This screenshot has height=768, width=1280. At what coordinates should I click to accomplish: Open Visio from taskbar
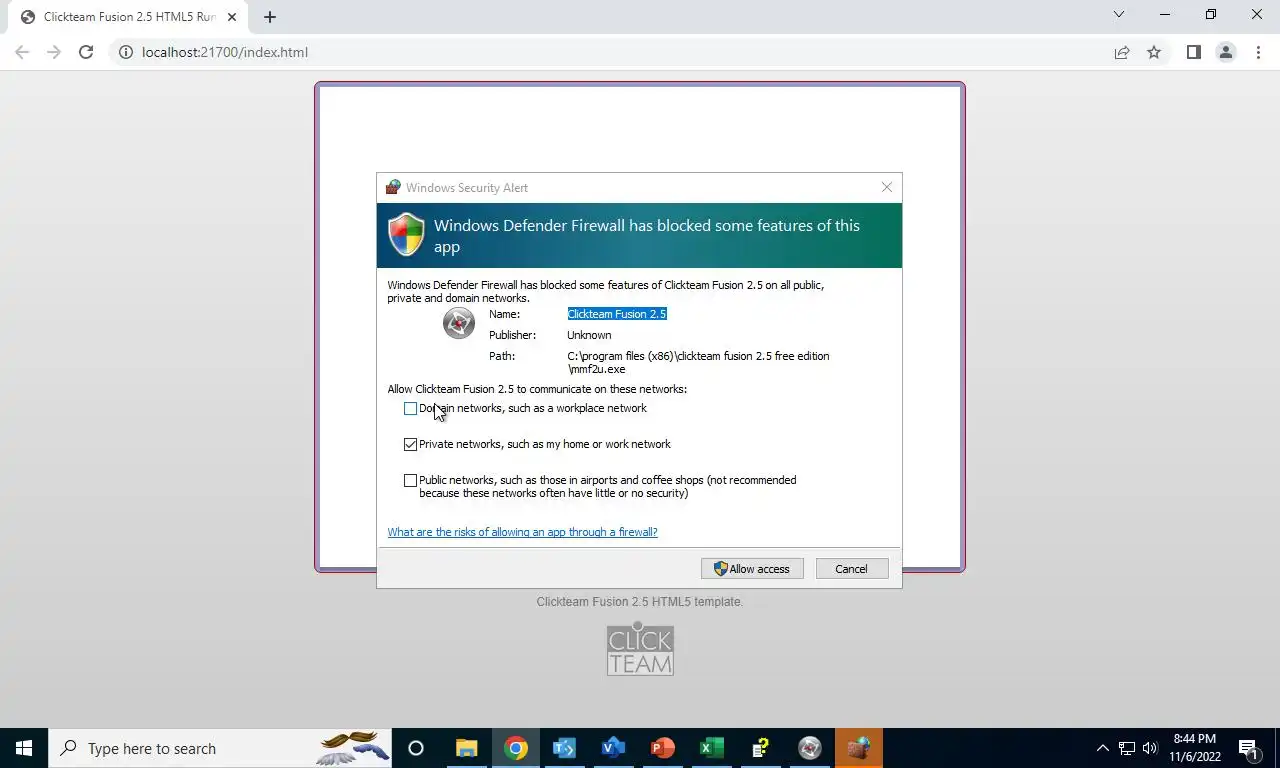click(x=613, y=748)
